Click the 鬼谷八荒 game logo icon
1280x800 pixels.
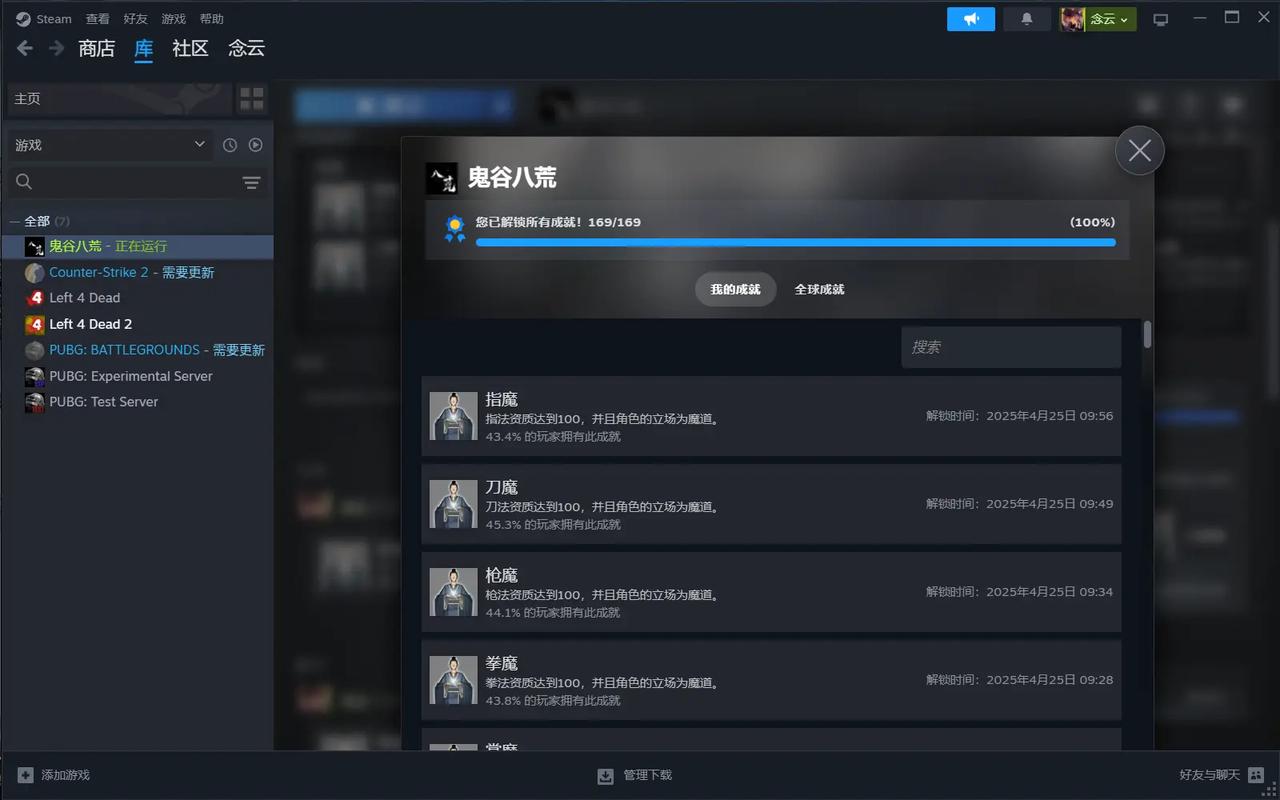(x=441, y=178)
